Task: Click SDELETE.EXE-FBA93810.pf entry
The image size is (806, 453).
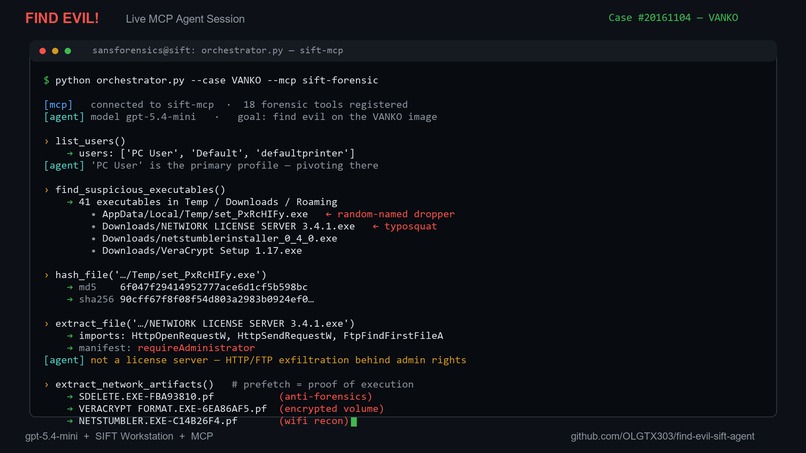Action: (x=146, y=396)
